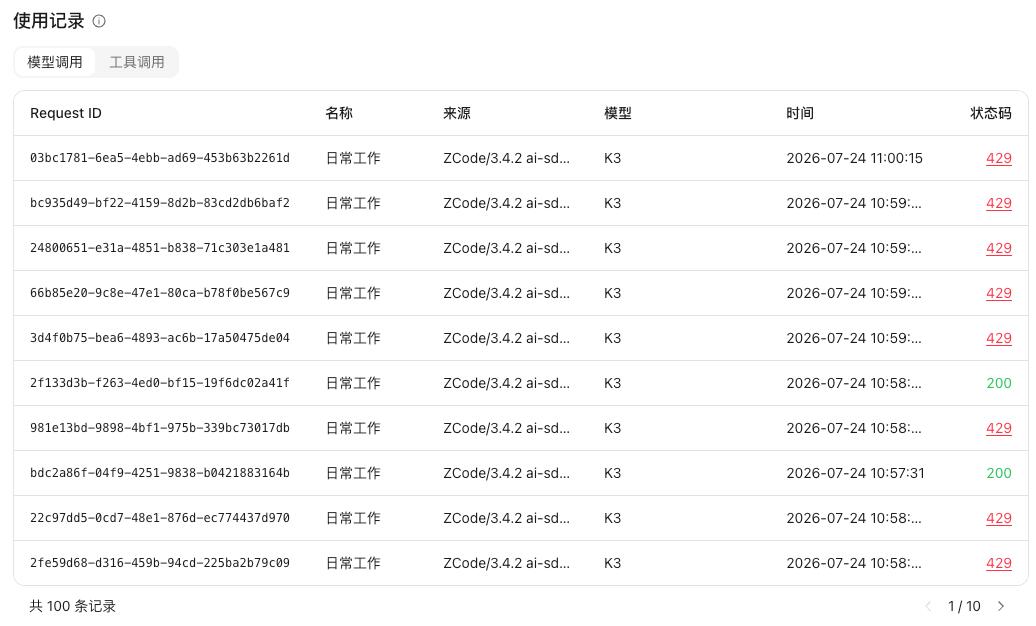Click 日常工作 in the 2f133d3b row
1036x626 pixels.
[353, 383]
